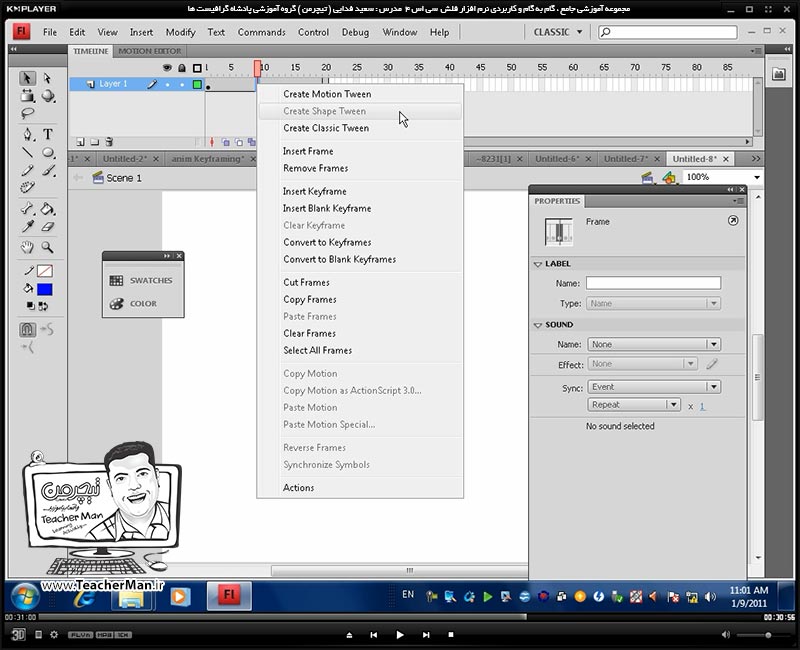Screen dimensions: 800x650
Task: Toggle show/hide all layers eye icon
Action: [x=167, y=67]
